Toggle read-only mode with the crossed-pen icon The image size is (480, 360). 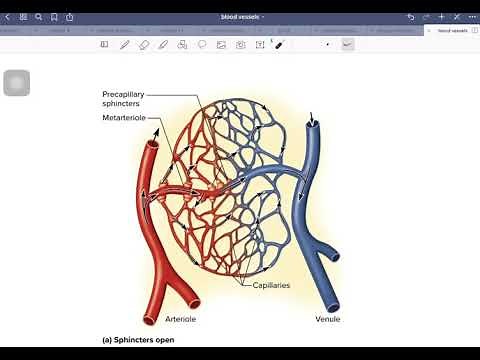click(x=457, y=17)
